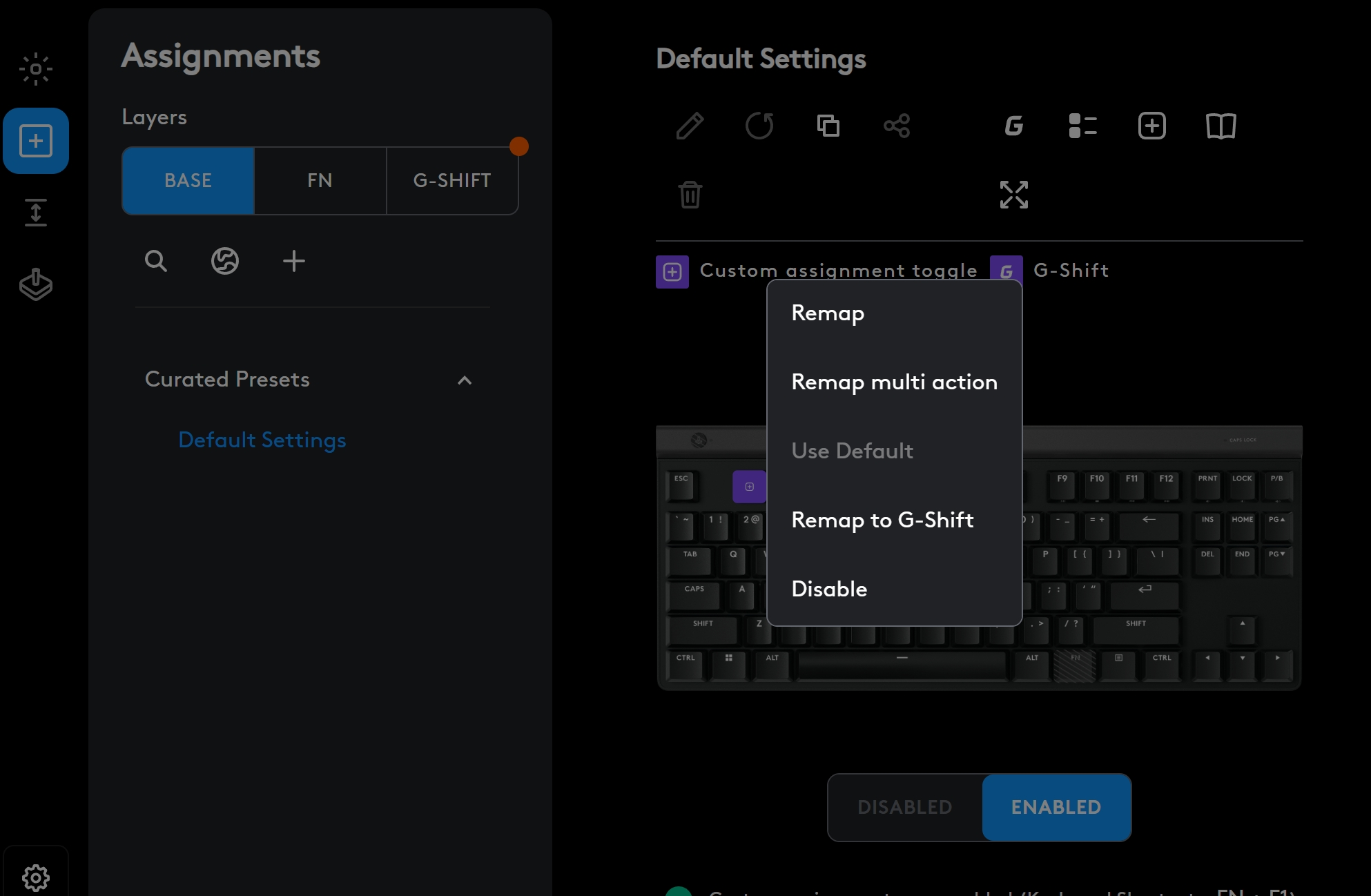
Task: Click the expand fullscreen arrows icon
Action: (x=1013, y=195)
